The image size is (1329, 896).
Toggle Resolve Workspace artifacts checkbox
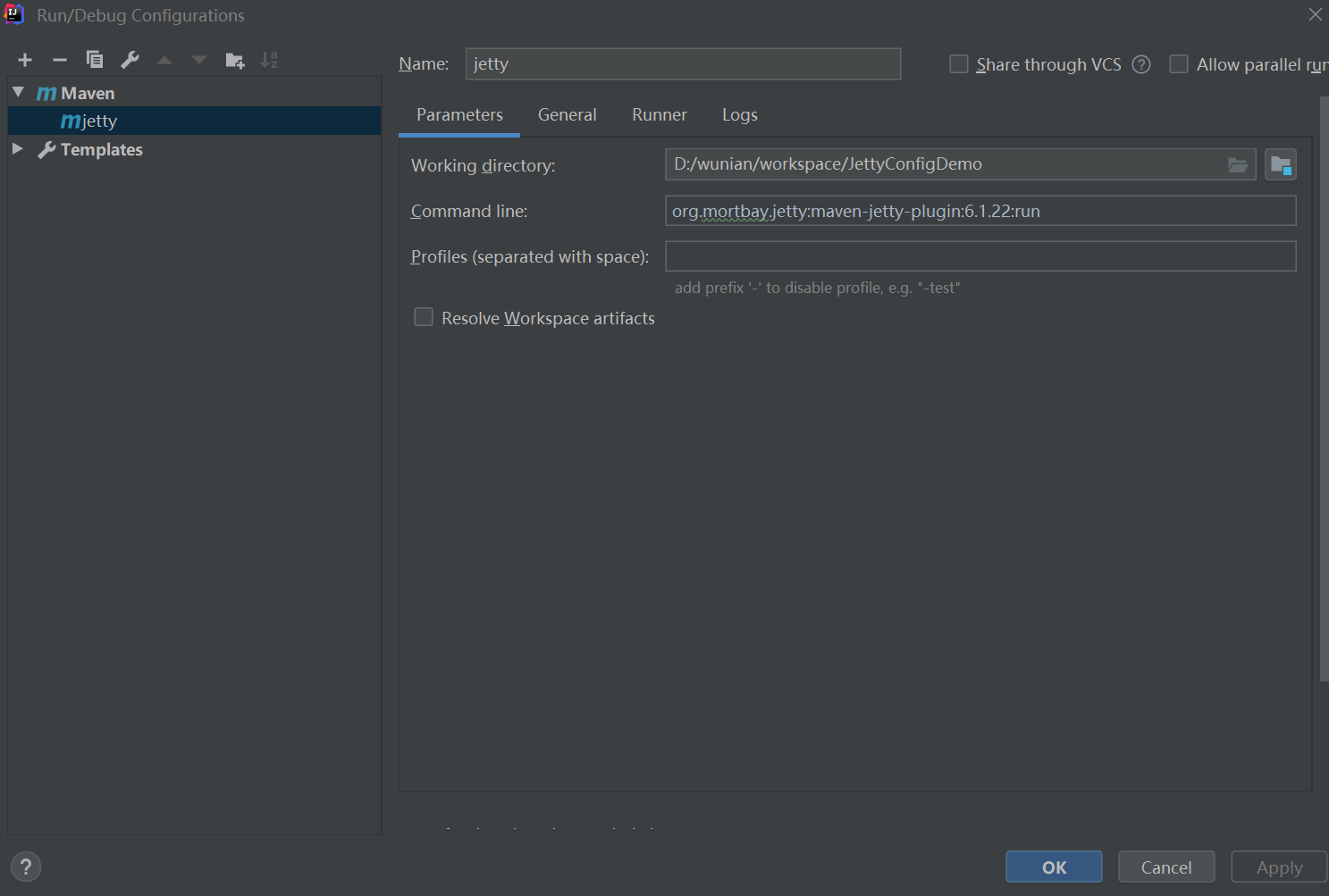pyautogui.click(x=424, y=317)
